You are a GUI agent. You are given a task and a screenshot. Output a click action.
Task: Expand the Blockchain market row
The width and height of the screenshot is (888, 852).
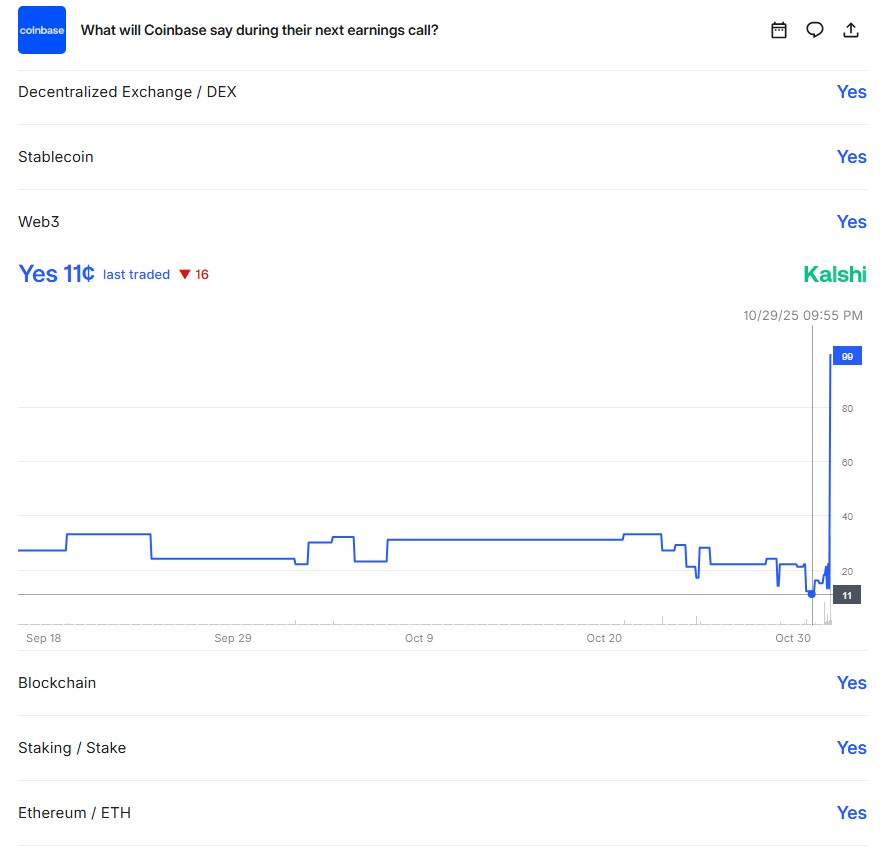(57, 683)
